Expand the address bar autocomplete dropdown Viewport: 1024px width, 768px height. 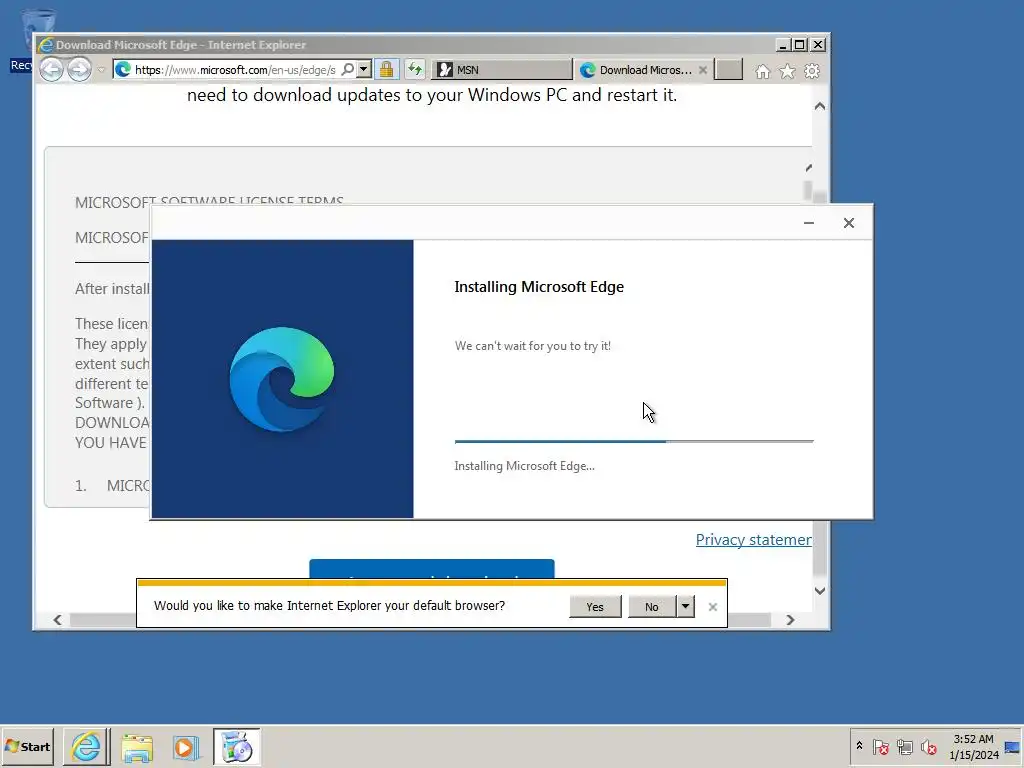tap(364, 69)
